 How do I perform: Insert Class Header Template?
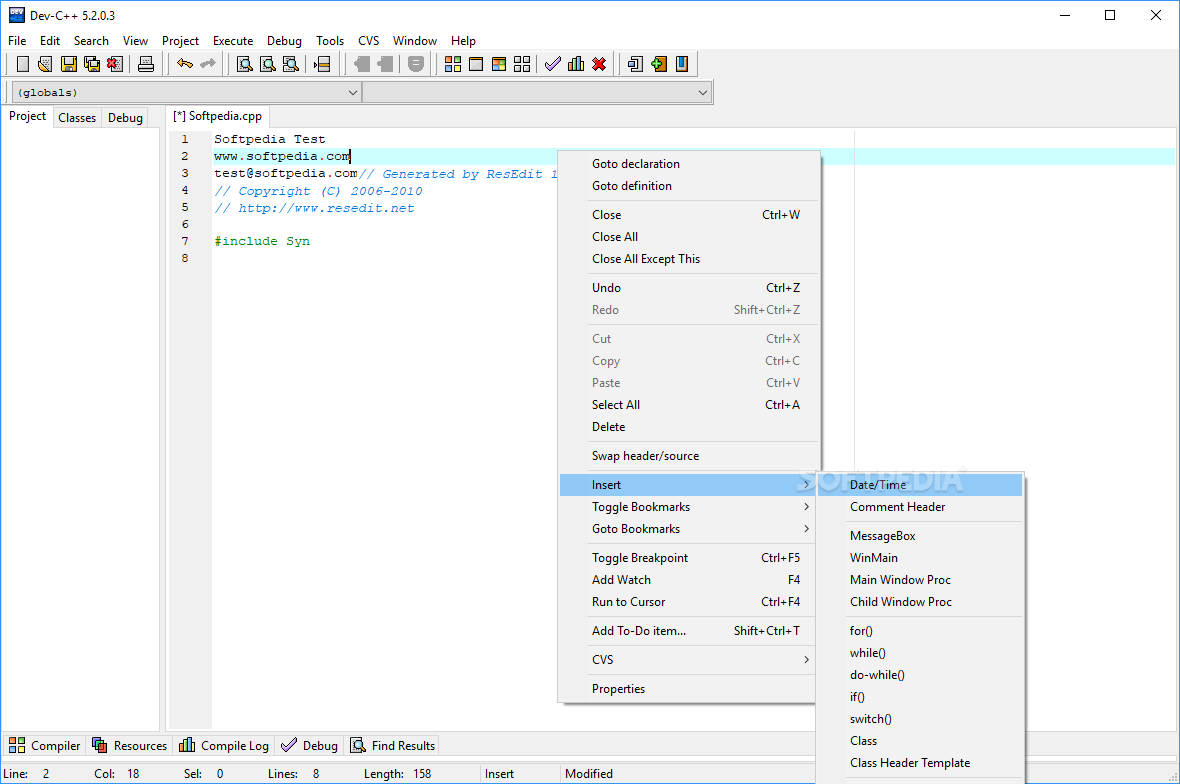[x=920, y=762]
